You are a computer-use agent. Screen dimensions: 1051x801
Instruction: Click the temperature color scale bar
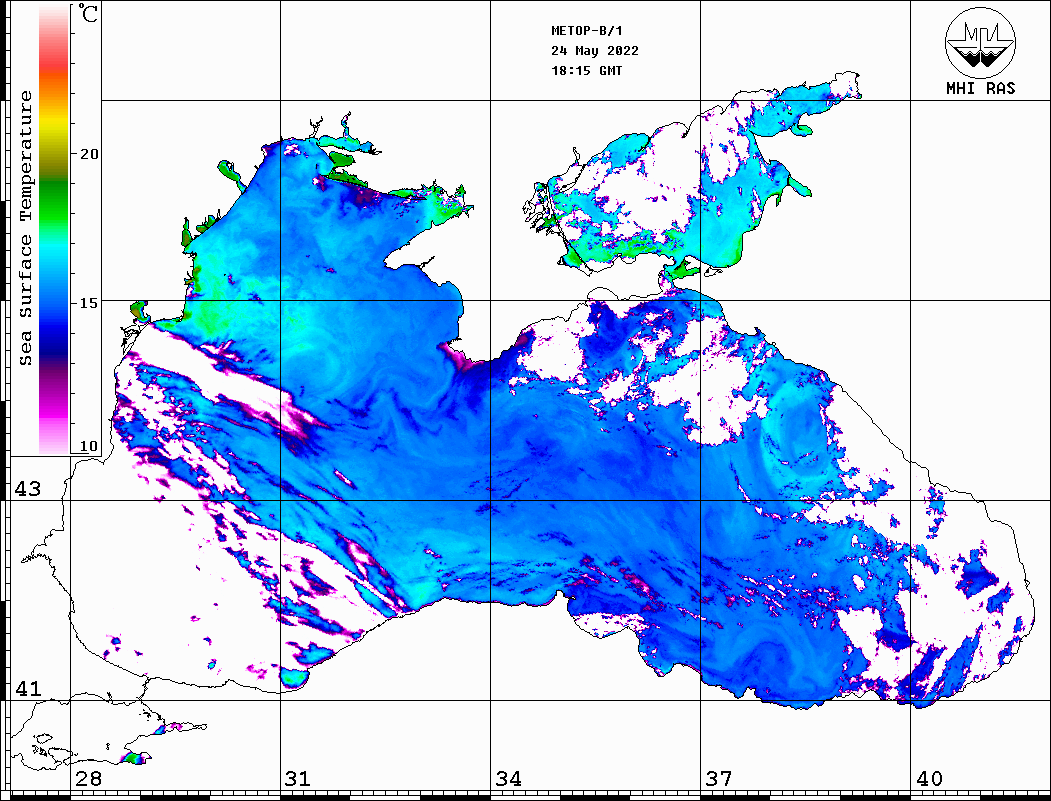[54, 230]
